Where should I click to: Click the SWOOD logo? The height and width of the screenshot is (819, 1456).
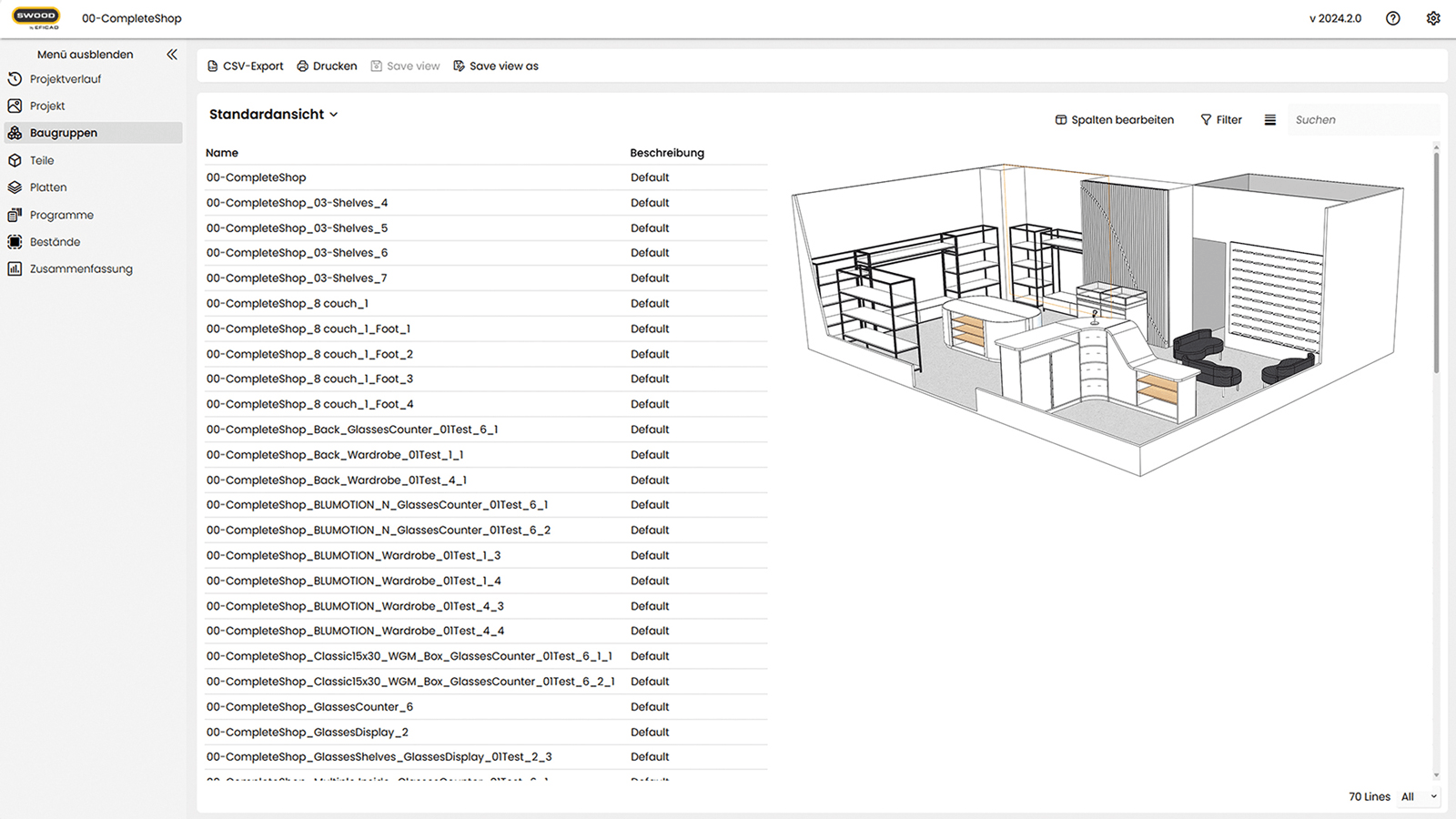[36, 18]
